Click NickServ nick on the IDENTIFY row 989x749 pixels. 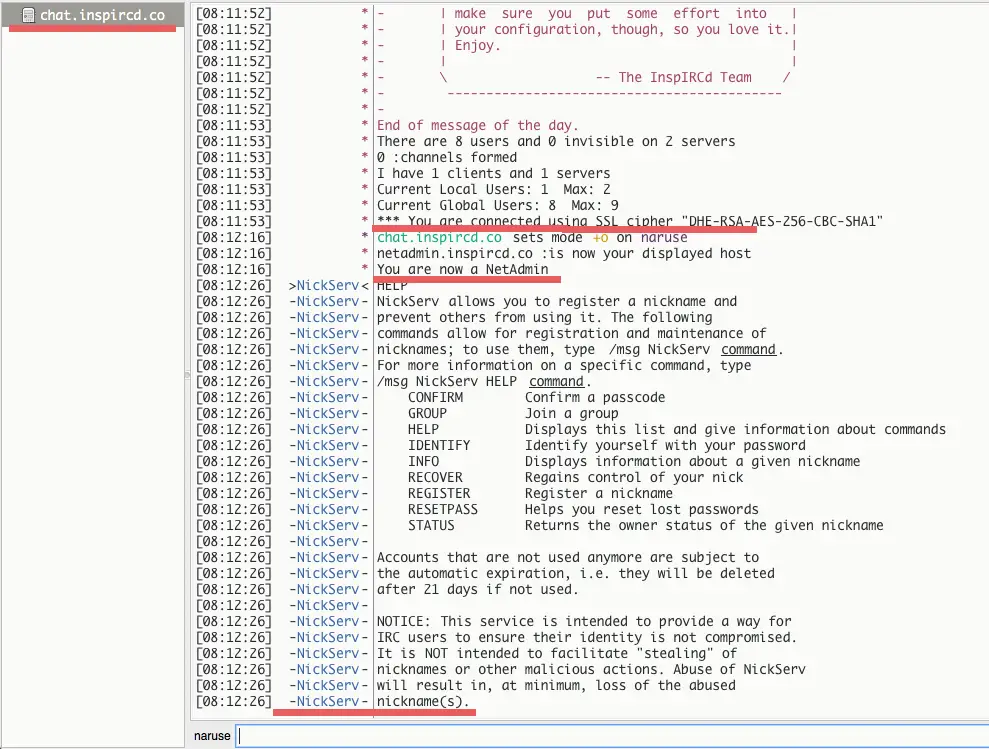coord(327,445)
